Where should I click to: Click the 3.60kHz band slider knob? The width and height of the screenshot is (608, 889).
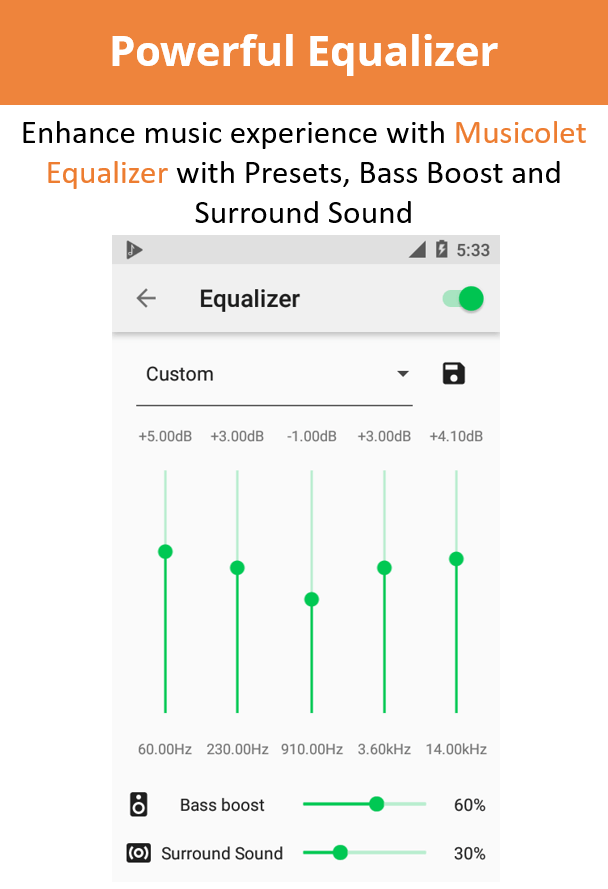point(384,568)
